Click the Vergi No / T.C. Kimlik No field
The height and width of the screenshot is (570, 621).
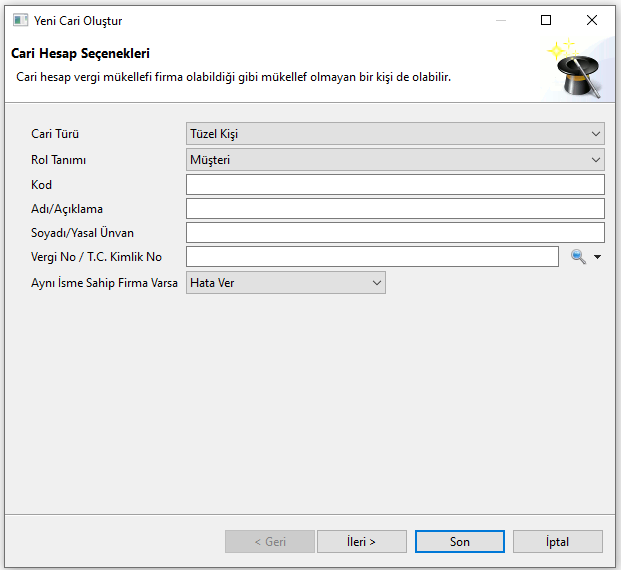pos(372,257)
